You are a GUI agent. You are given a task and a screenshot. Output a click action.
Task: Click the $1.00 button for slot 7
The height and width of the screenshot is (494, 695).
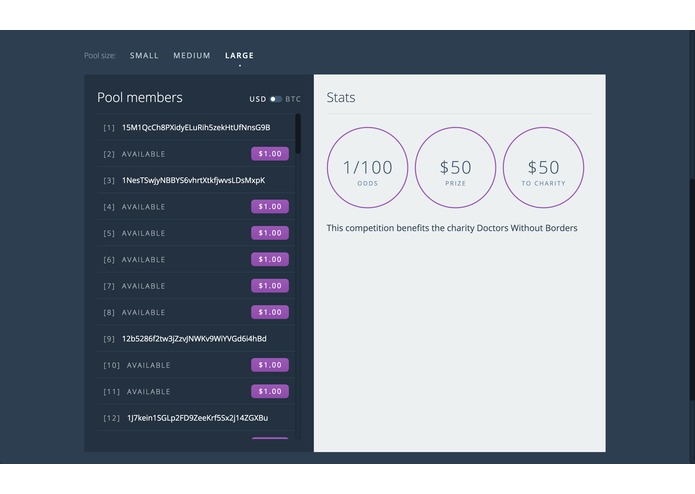pos(270,286)
